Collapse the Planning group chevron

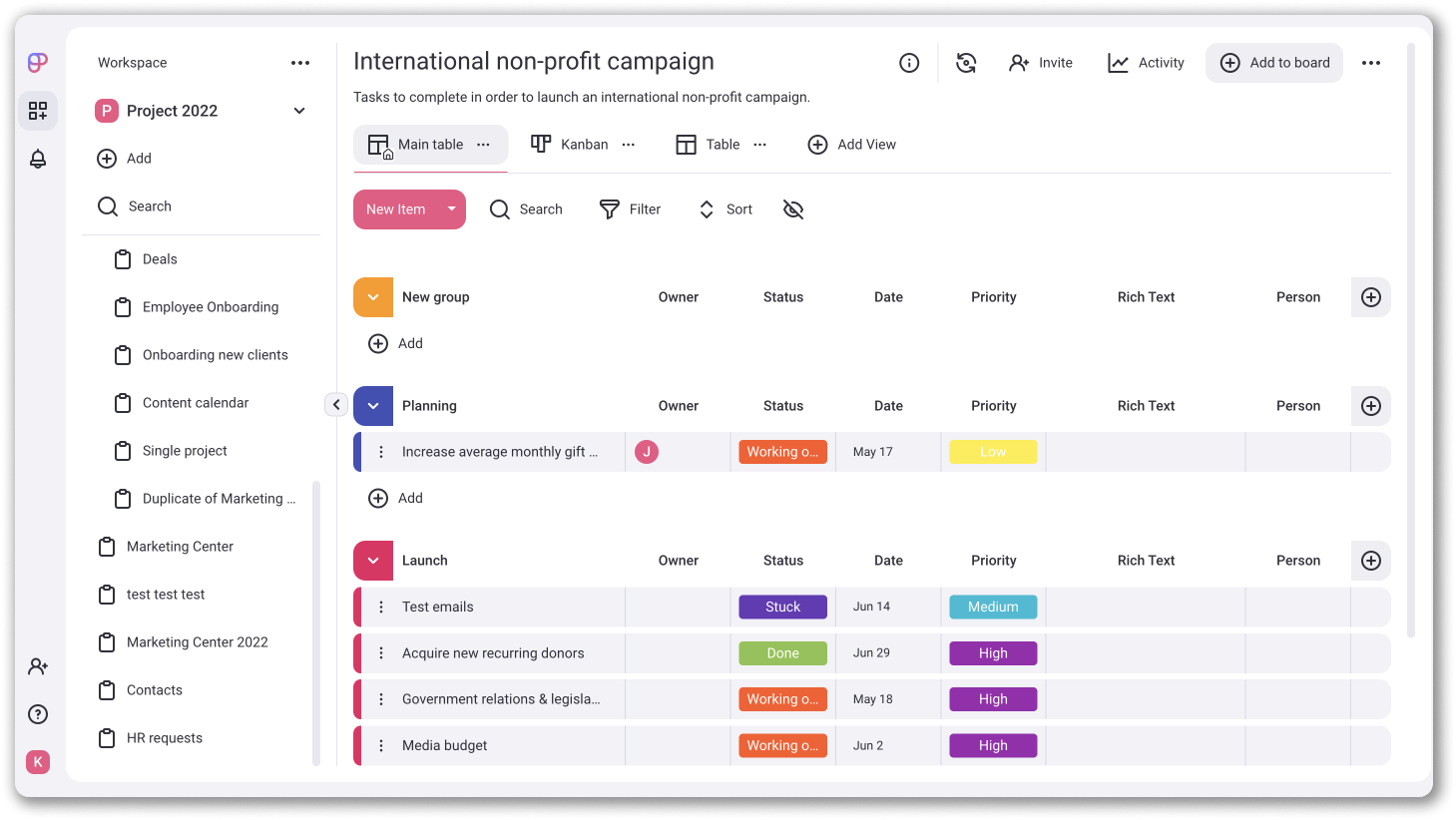coord(372,405)
